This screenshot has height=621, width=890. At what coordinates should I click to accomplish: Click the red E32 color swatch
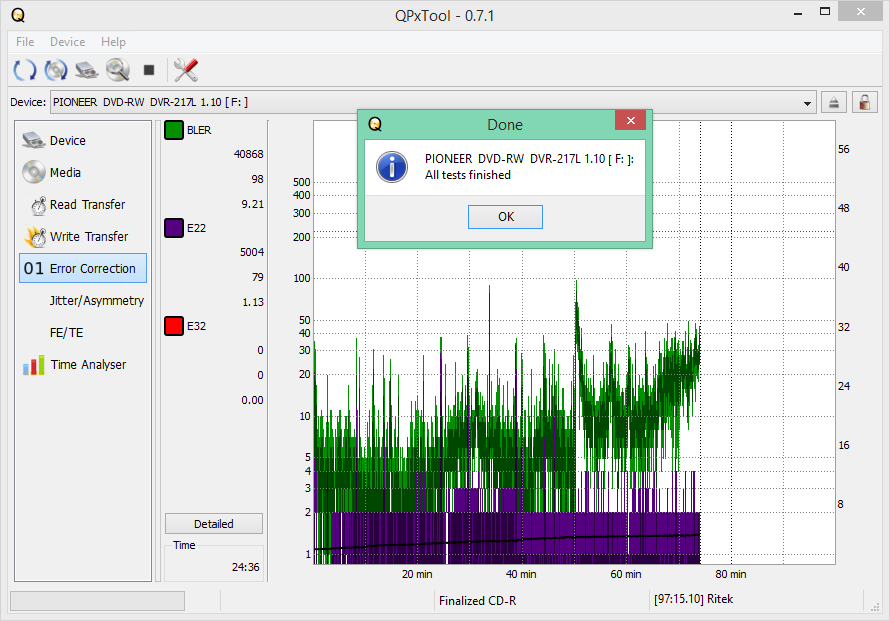pos(174,326)
